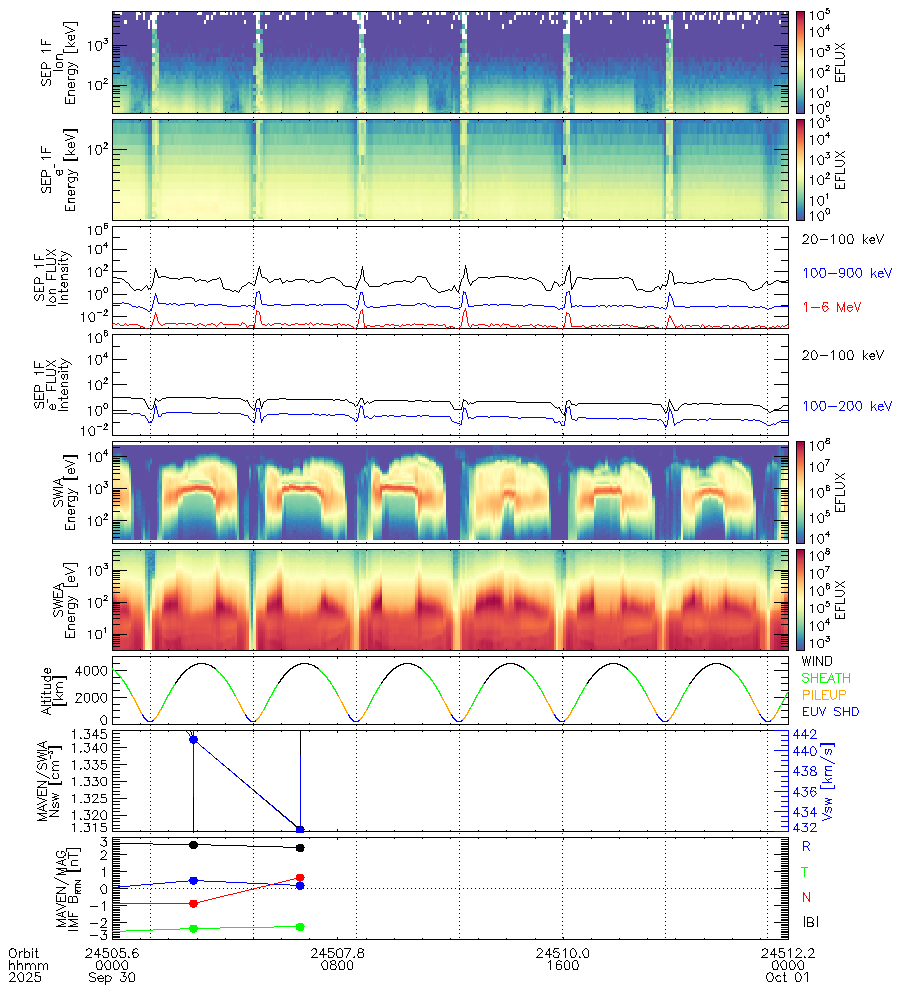This screenshot has width=900, height=1000.
Task: Click the 0800 time axis label
Action: click(x=336, y=966)
